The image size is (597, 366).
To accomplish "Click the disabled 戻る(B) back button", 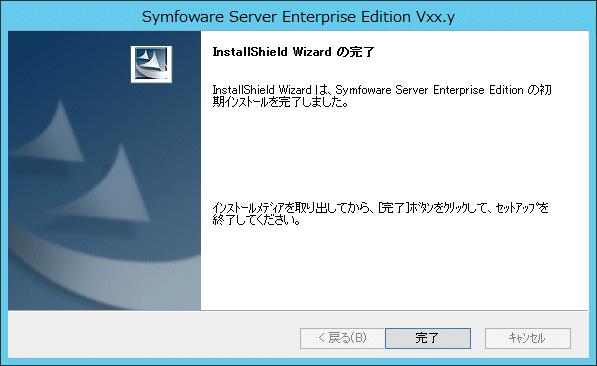I will tap(342, 338).
